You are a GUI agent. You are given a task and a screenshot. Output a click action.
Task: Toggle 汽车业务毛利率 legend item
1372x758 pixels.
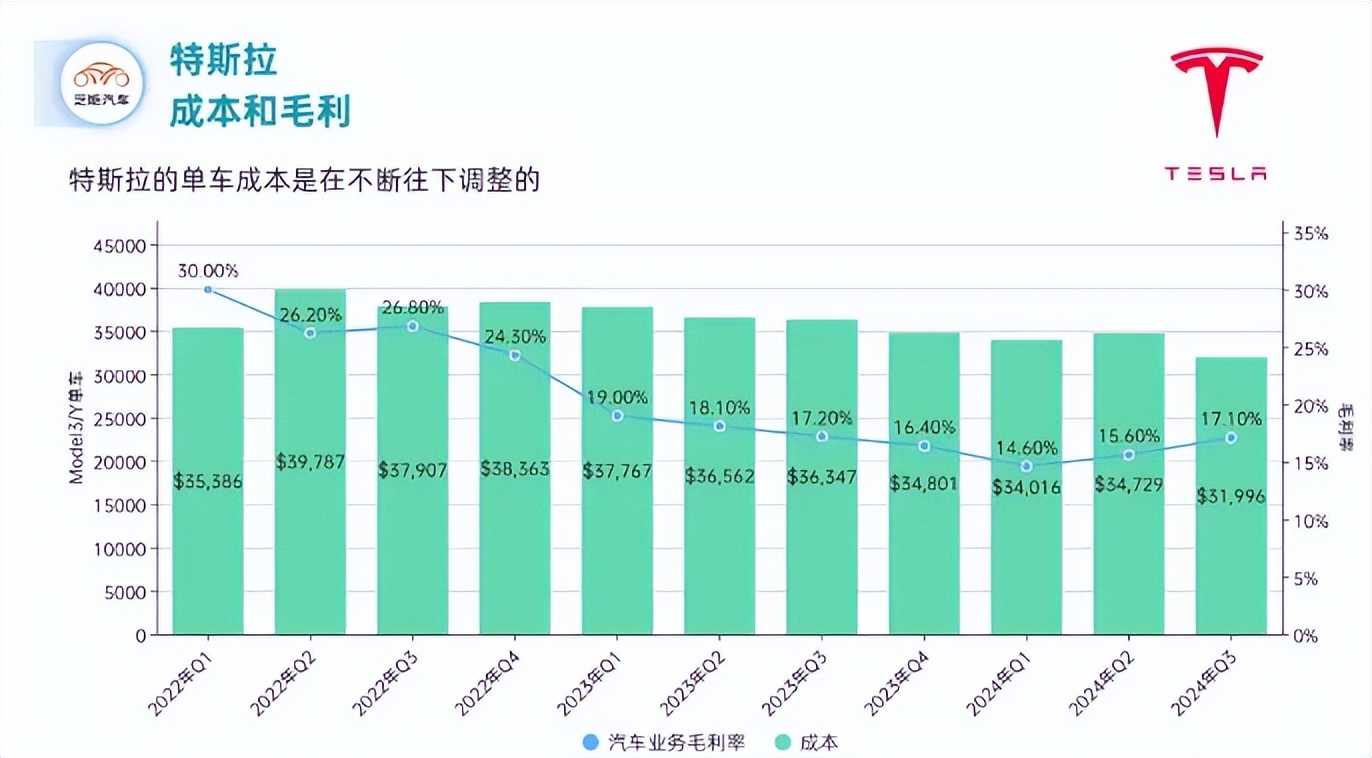(663, 742)
